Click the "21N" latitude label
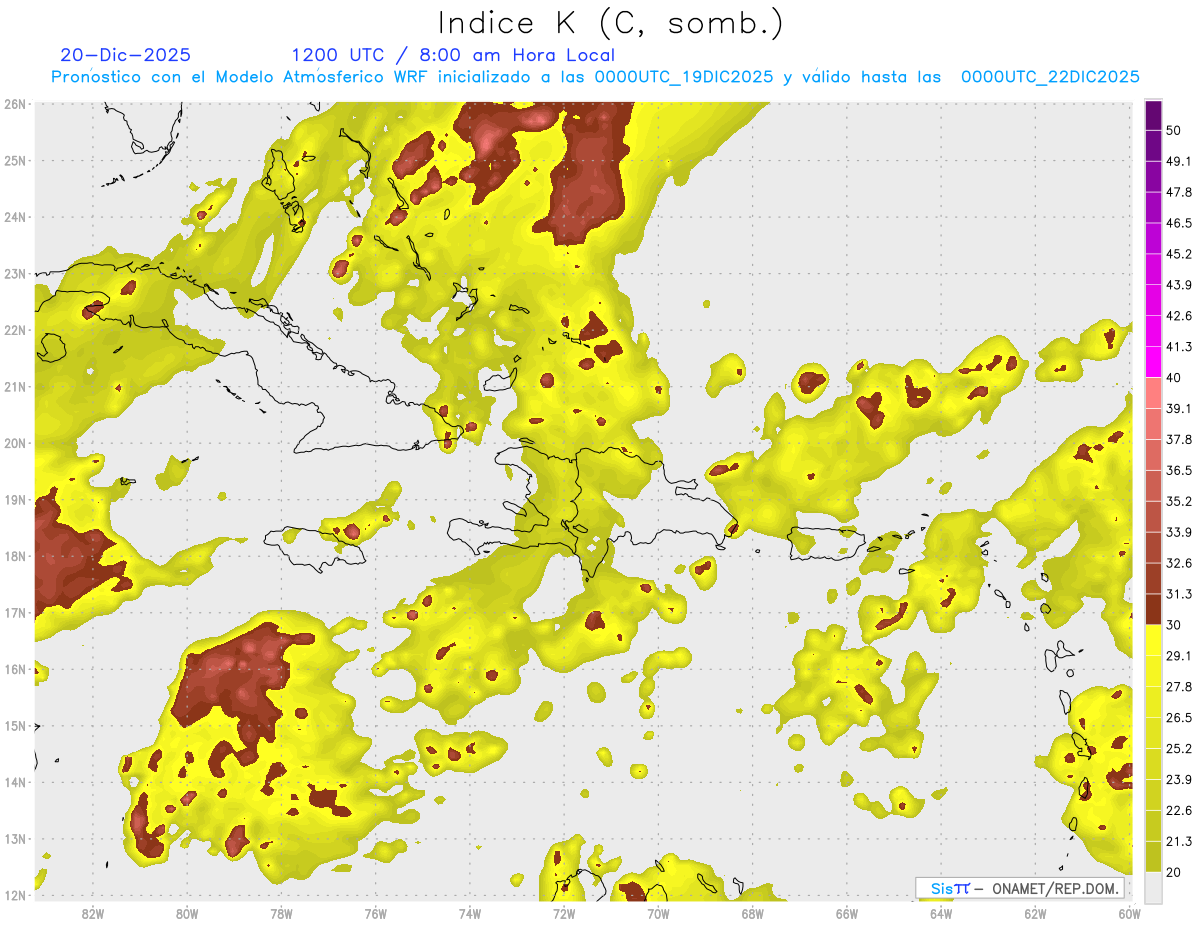Viewport: 1200px width, 927px height. [15, 386]
